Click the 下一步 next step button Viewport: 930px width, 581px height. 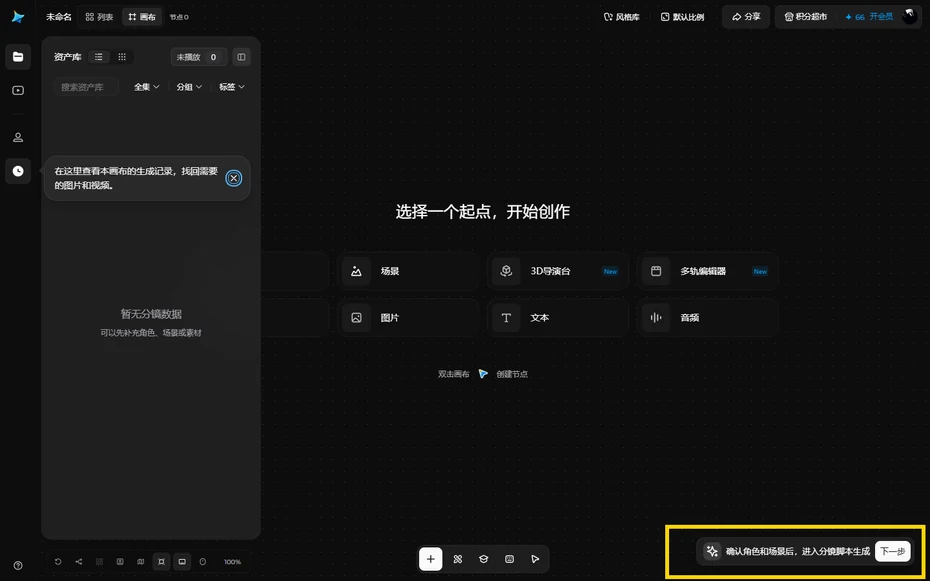(893, 551)
